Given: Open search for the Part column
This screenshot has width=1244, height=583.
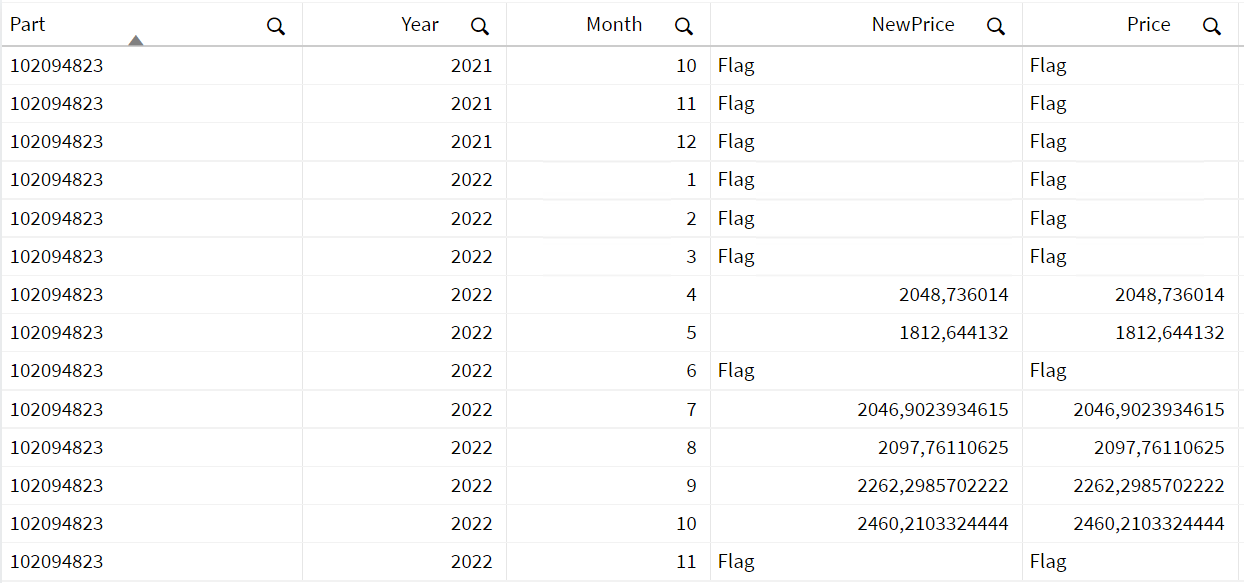Looking at the screenshot, I should [x=276, y=27].
